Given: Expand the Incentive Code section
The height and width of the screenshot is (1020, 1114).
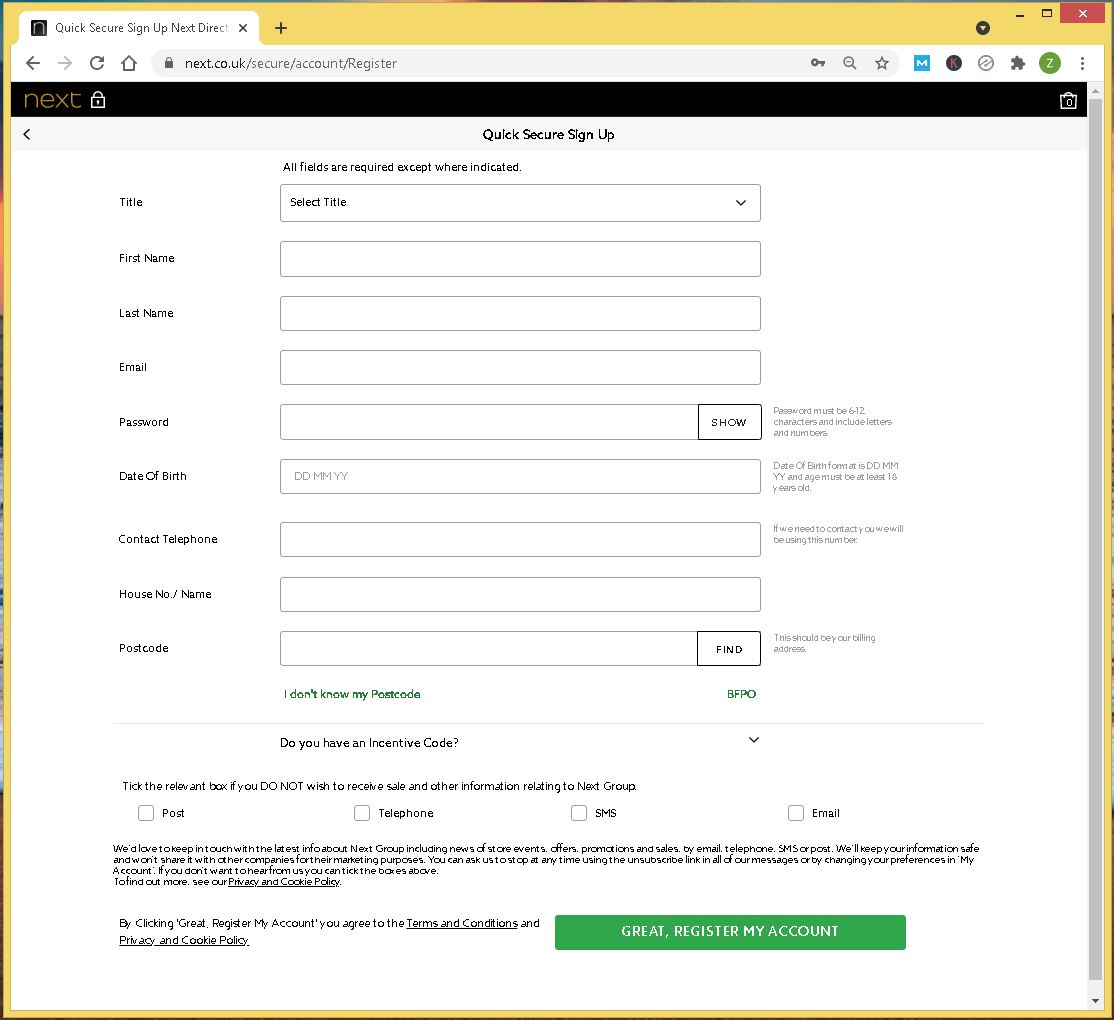Looking at the screenshot, I should 753,740.
